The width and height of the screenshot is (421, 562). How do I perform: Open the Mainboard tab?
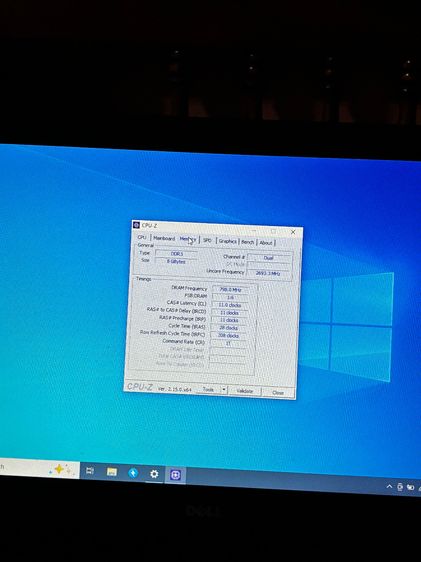click(x=164, y=238)
